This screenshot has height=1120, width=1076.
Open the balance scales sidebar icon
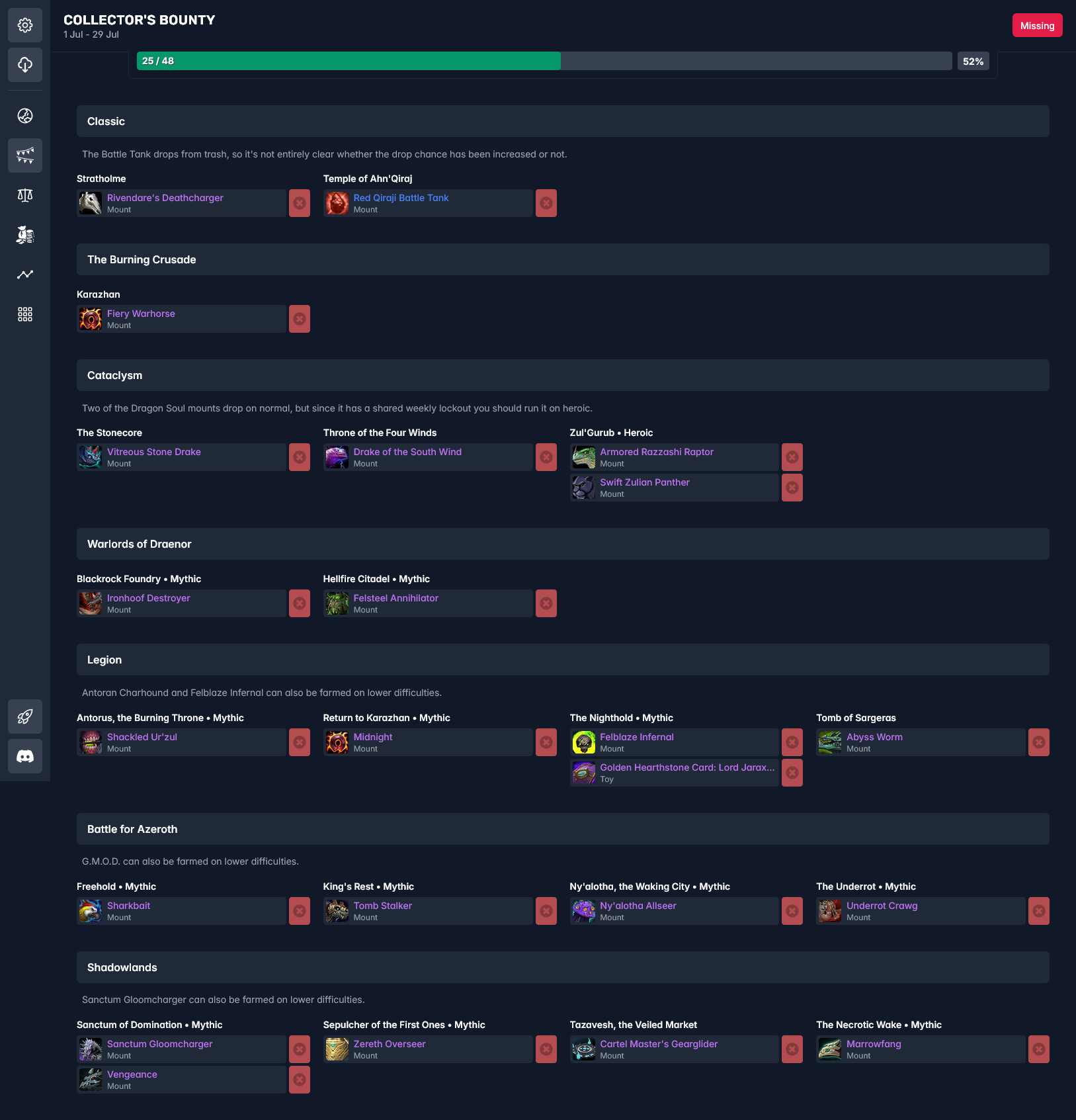[x=25, y=195]
